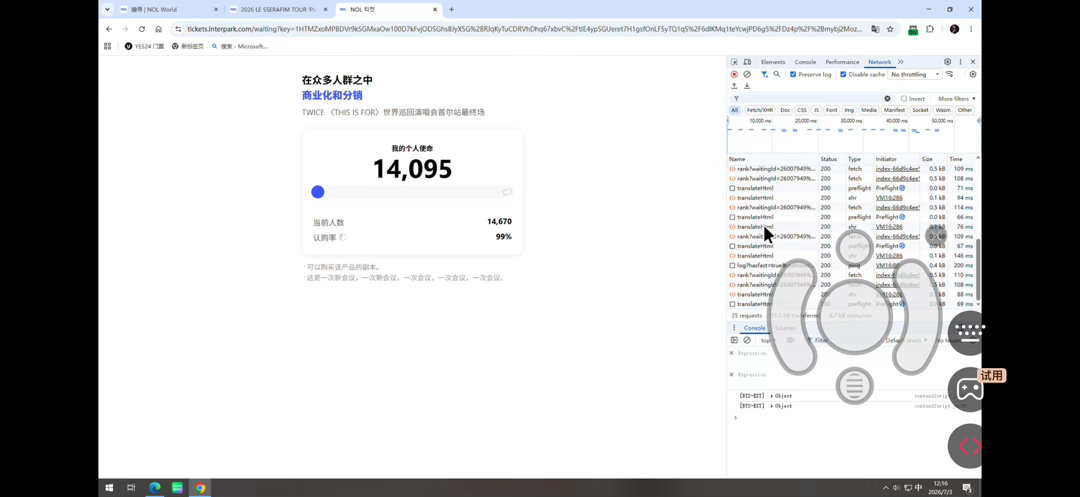Open Console tab in the top DevTools bar
Viewport: 1080px width, 497px height.
pos(805,62)
